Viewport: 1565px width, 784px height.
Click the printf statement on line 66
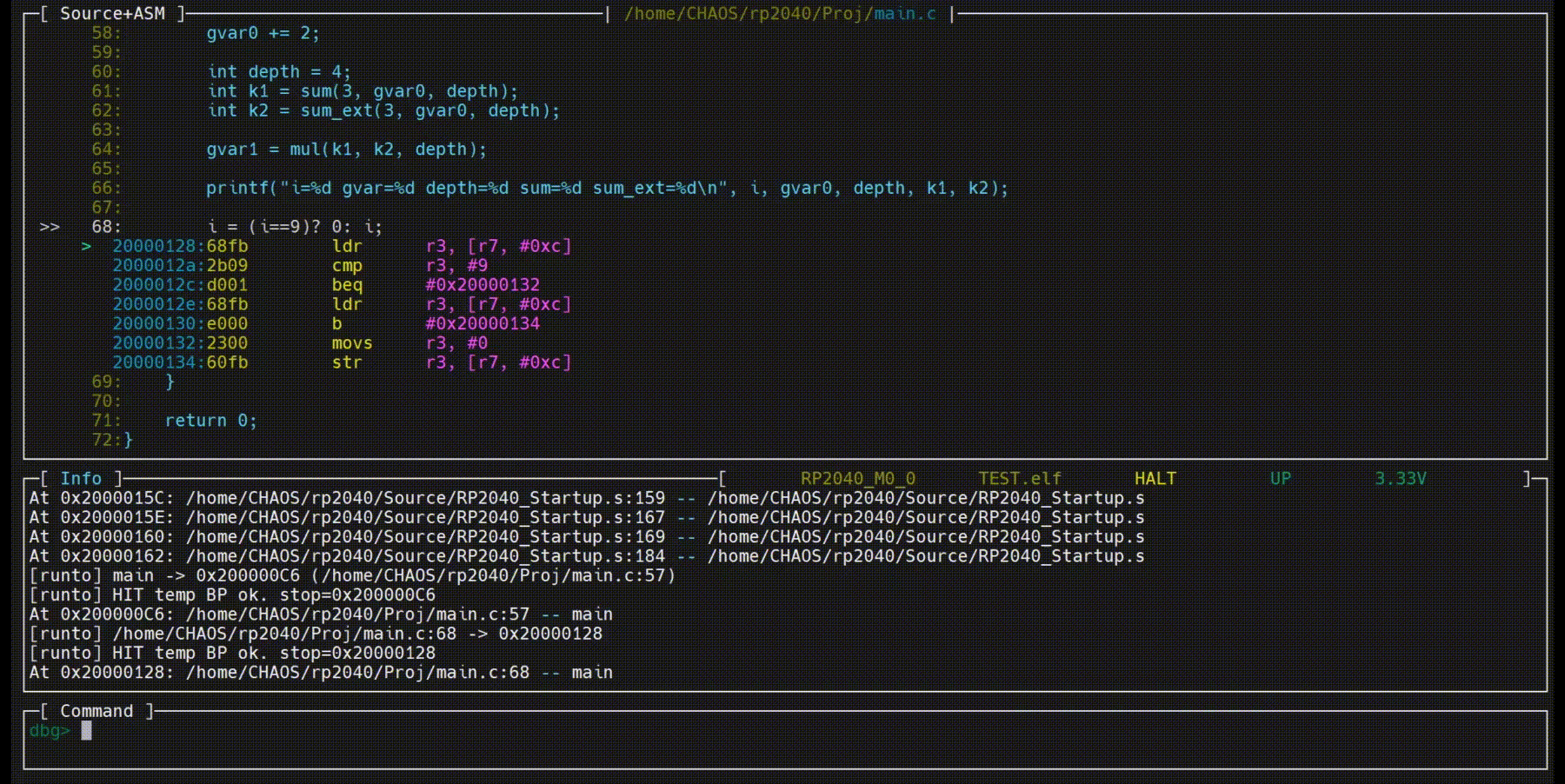point(606,189)
